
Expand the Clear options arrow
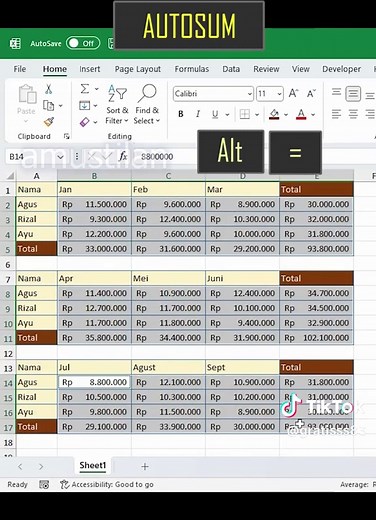pyautogui.click(x=96, y=122)
